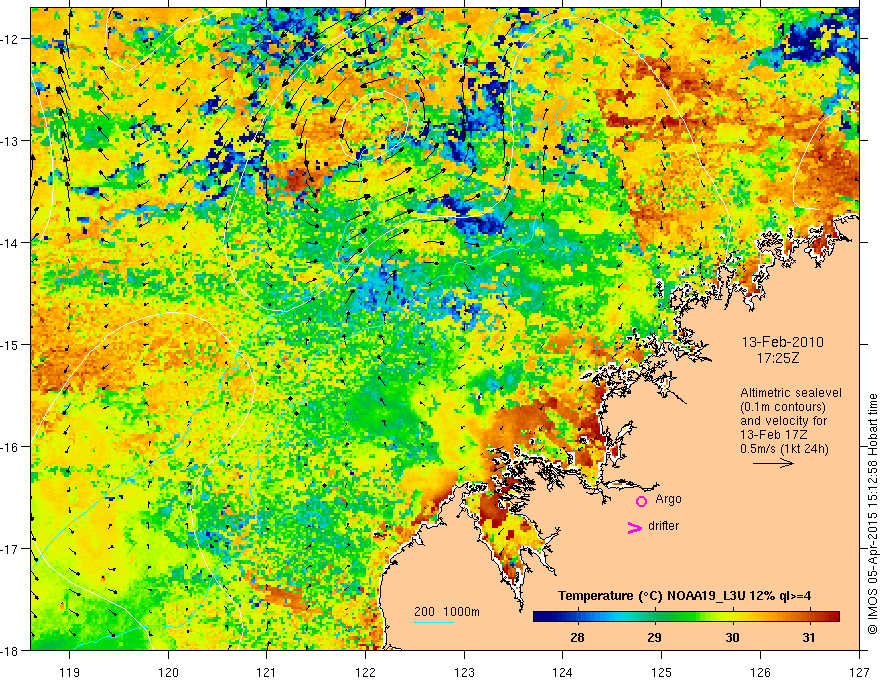The height and width of the screenshot is (680, 880).
Task: Click the 31 value under the colorbar
Action: pyautogui.click(x=809, y=637)
